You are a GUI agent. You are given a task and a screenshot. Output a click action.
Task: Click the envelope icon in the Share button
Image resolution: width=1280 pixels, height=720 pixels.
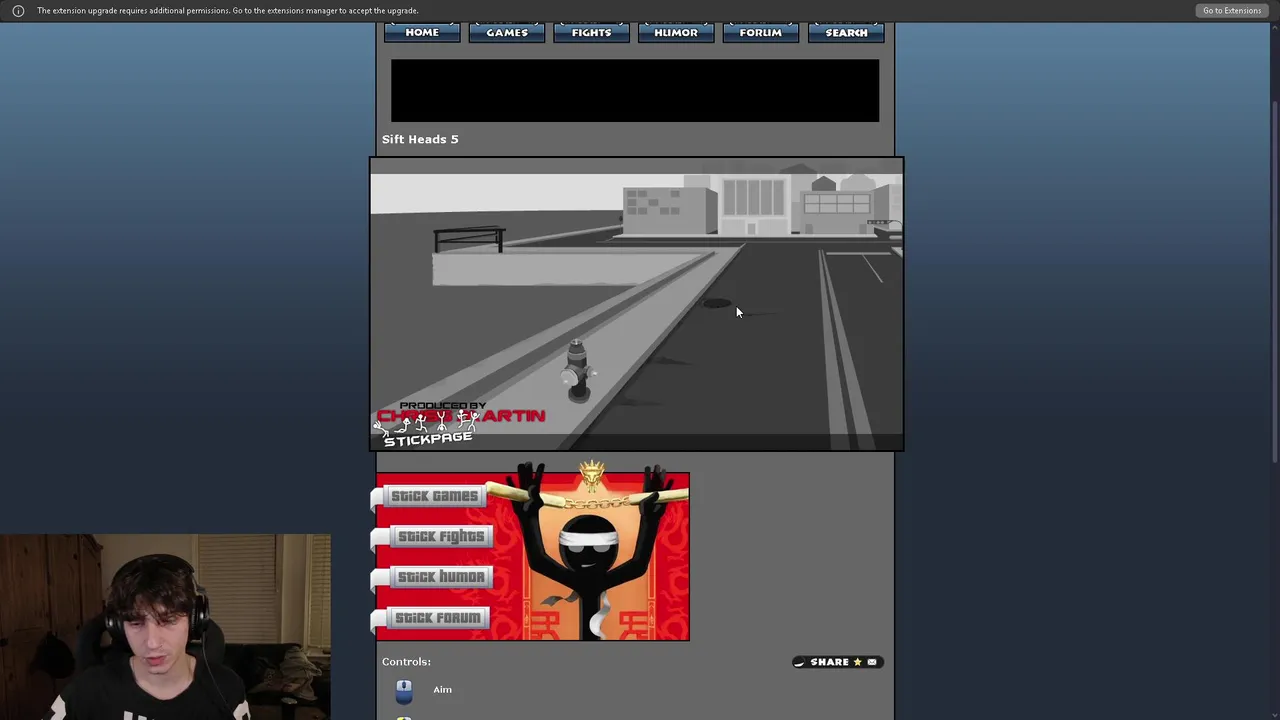872,662
